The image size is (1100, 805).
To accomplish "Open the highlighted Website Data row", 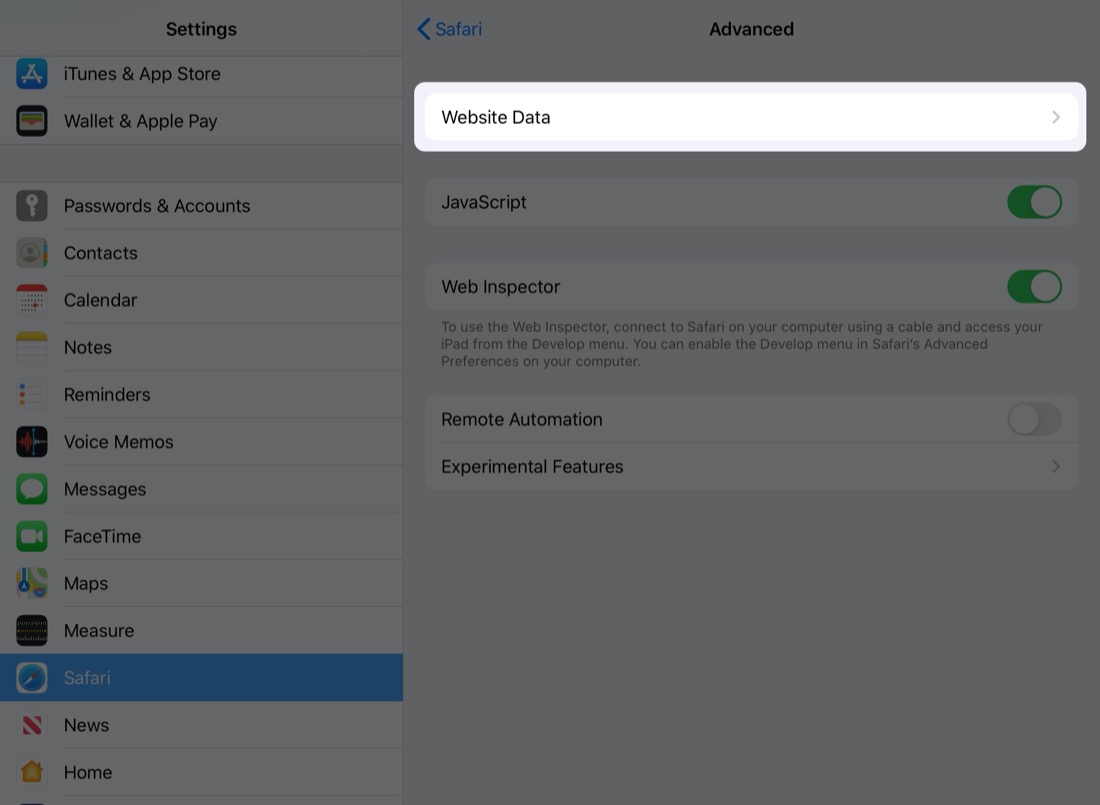I will [x=750, y=117].
